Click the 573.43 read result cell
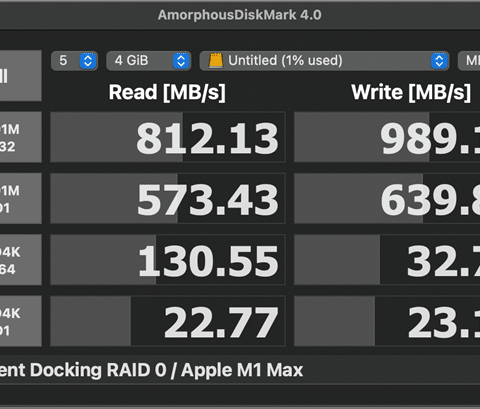 pyautogui.click(x=168, y=198)
